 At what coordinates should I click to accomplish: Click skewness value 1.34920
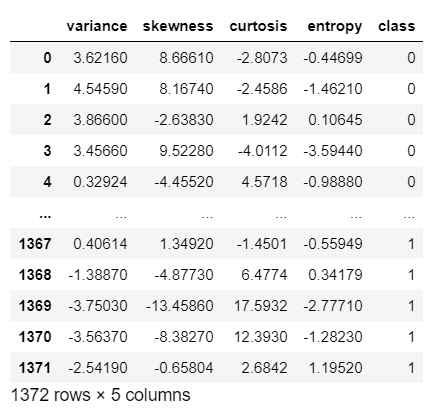pyautogui.click(x=187, y=244)
